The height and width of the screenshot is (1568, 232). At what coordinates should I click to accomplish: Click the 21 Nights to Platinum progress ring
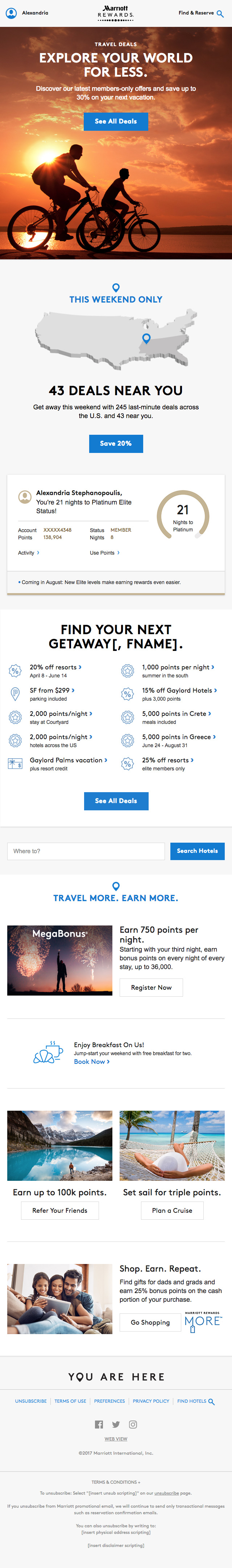point(183,515)
